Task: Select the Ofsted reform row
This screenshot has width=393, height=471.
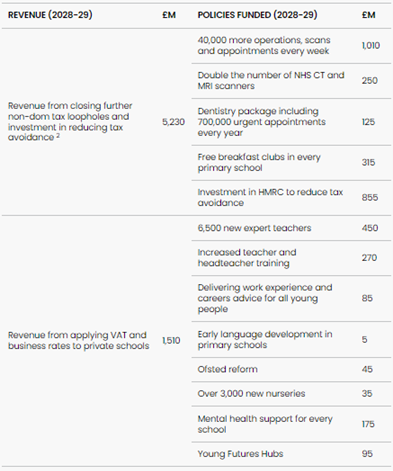Action: point(291,369)
